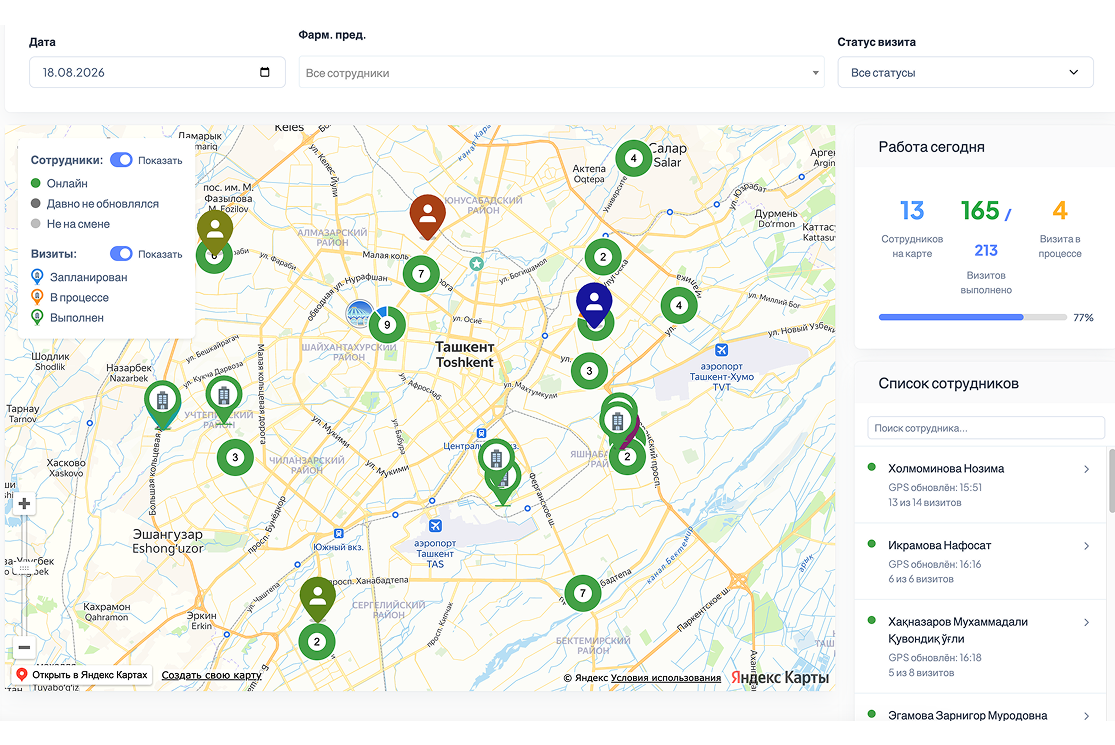Click Открыть в Яндекс Картах button

(x=82, y=675)
